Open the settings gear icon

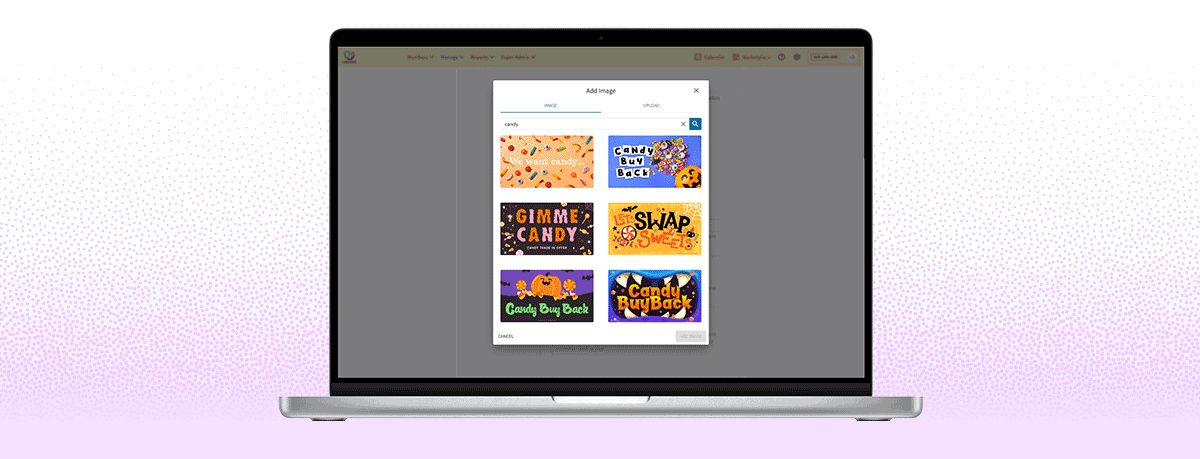tap(797, 57)
